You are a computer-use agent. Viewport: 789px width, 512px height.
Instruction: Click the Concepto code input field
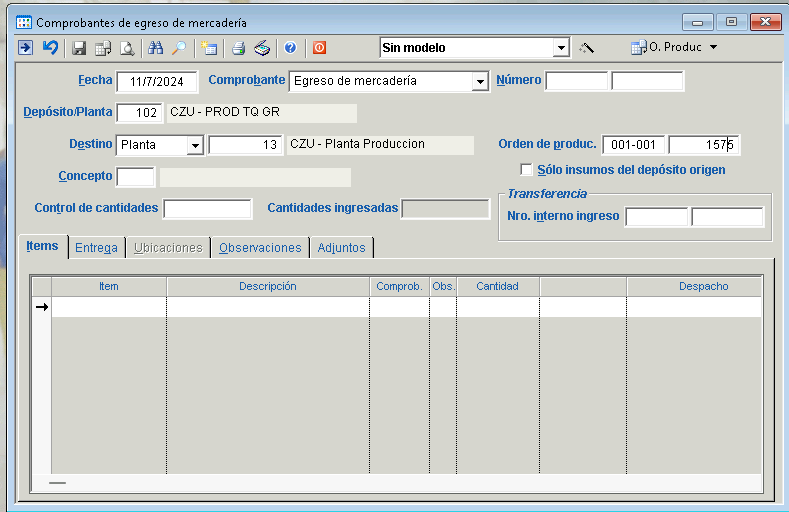(136, 177)
